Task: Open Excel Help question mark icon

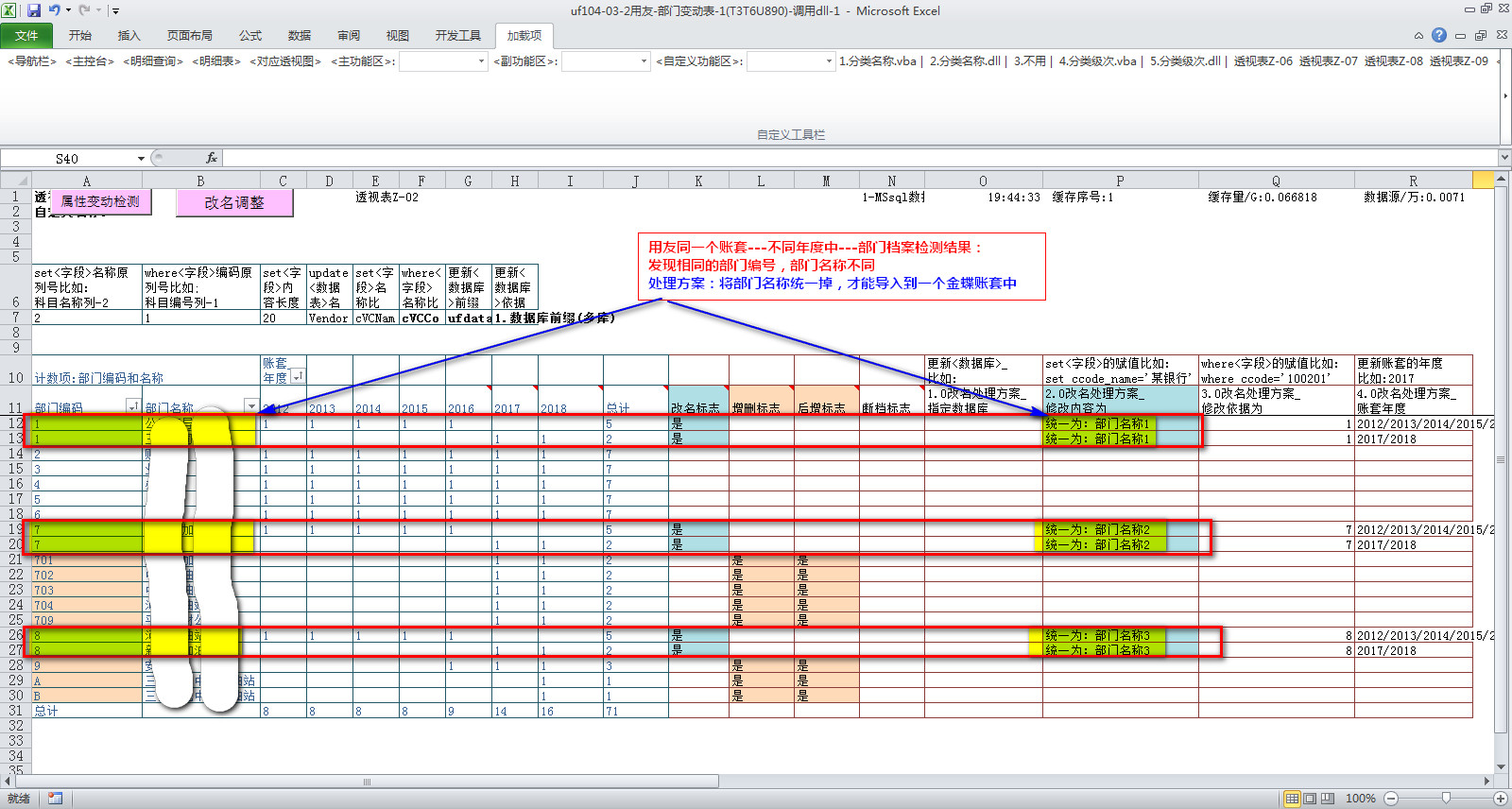Action: pos(1438,35)
